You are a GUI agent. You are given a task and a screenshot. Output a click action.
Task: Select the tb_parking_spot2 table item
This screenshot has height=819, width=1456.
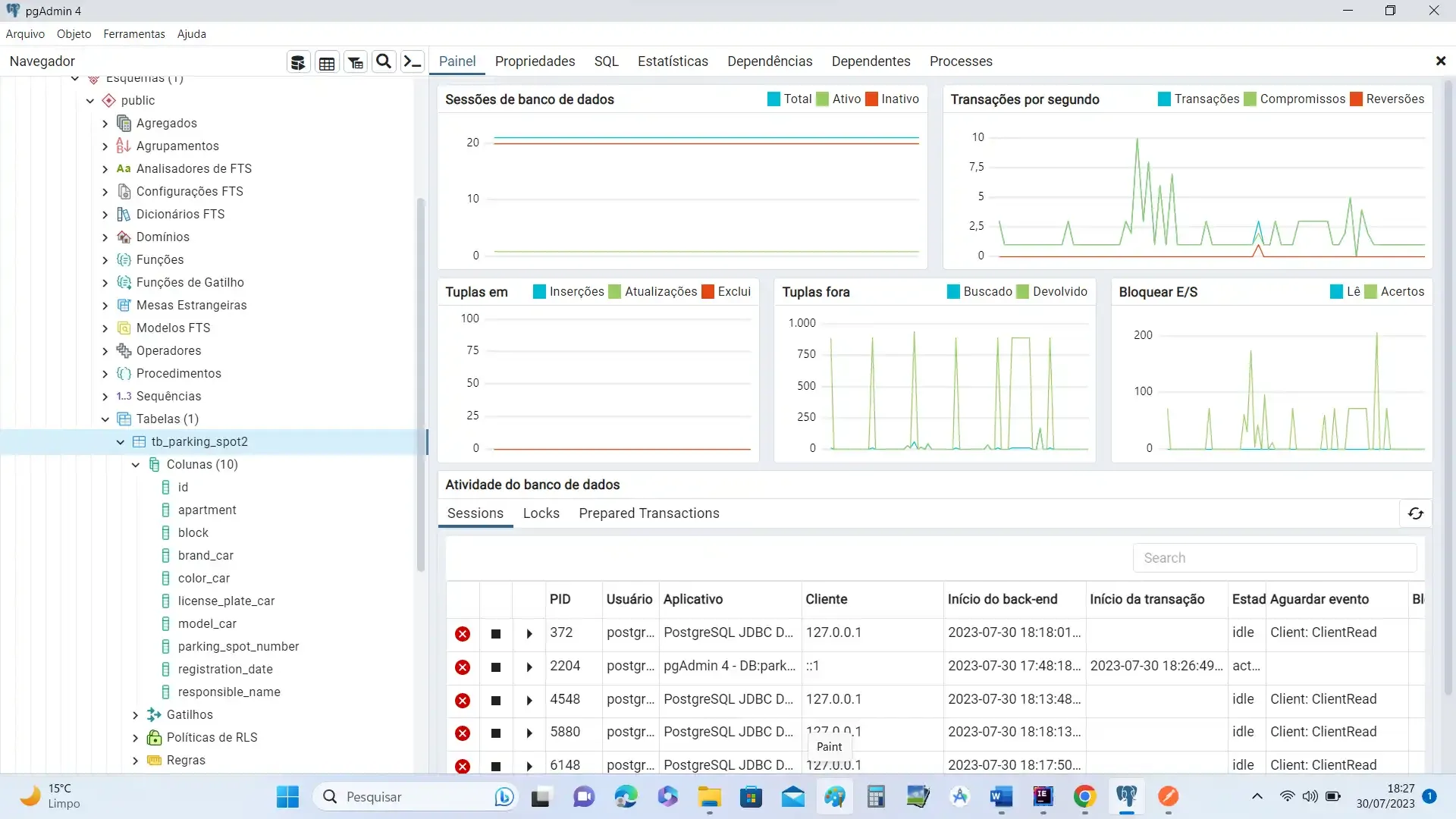(x=200, y=441)
